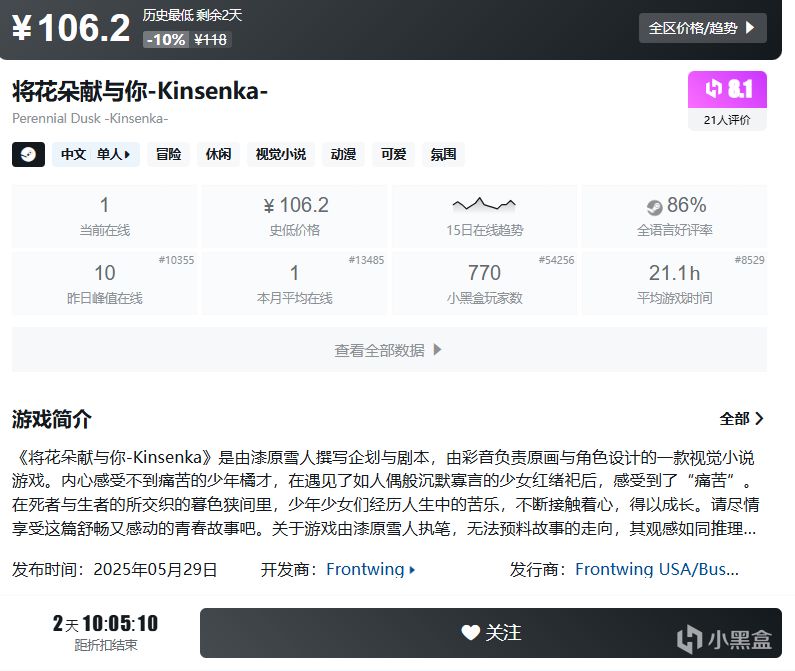Viewport: 795px width, 671px height.
Task: Open the 小黑盒玩家数 770 stat cell
Action: (x=484, y=284)
